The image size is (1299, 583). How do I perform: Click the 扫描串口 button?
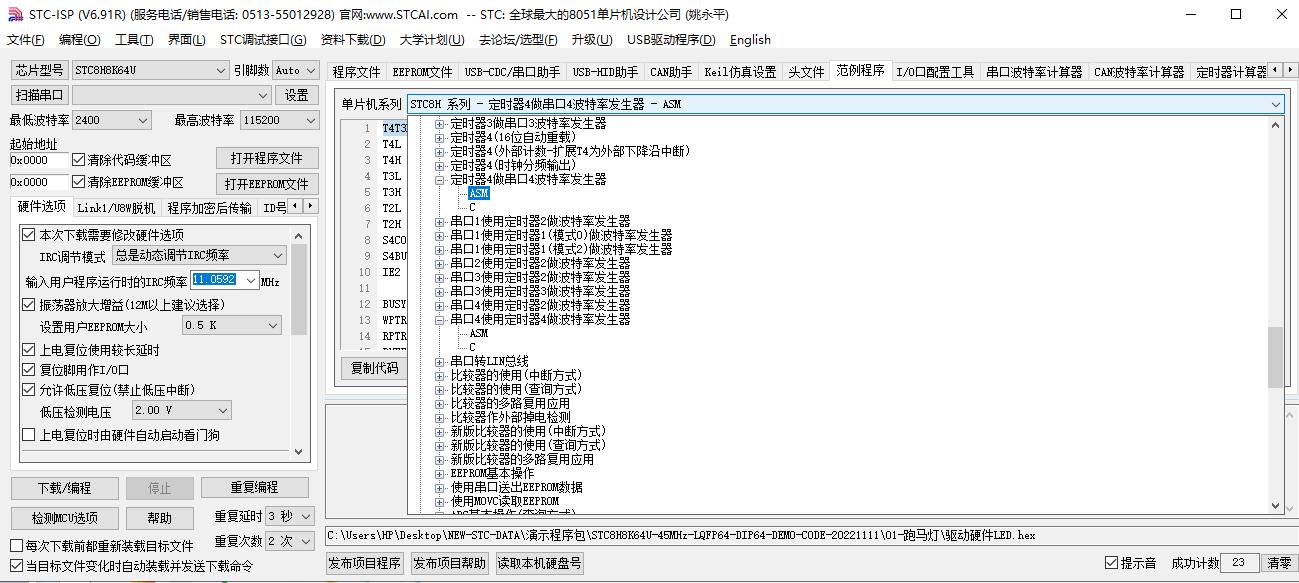pos(40,95)
